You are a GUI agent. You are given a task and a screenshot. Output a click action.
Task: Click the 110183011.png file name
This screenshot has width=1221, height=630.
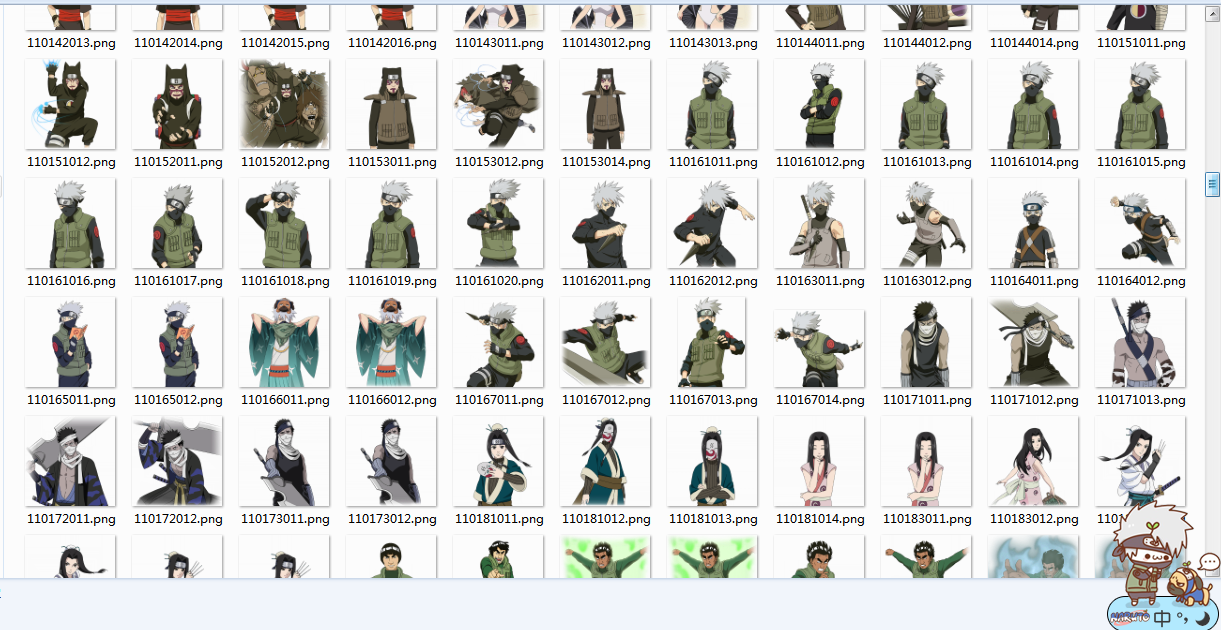coord(927,519)
